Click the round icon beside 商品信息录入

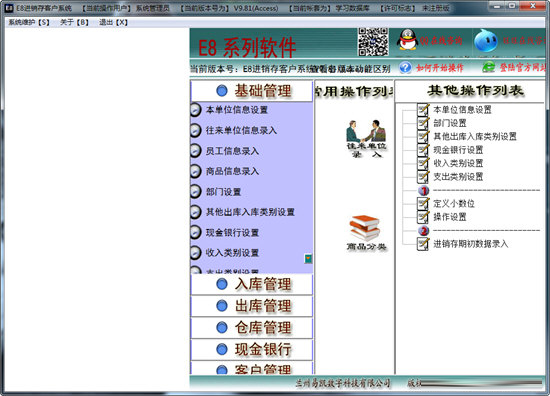(x=195, y=171)
